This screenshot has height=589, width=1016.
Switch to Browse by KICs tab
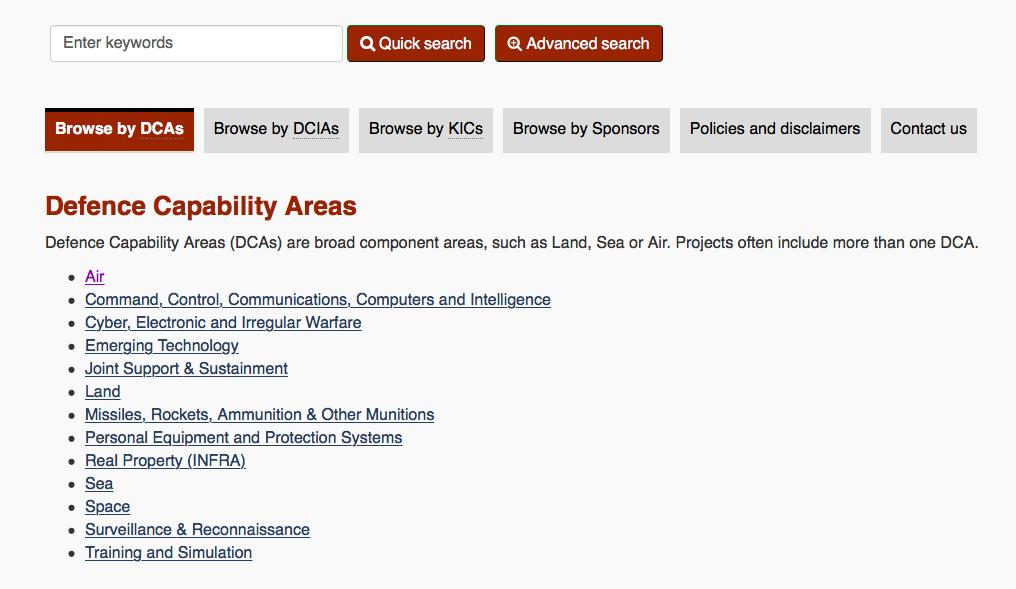[x=426, y=130]
